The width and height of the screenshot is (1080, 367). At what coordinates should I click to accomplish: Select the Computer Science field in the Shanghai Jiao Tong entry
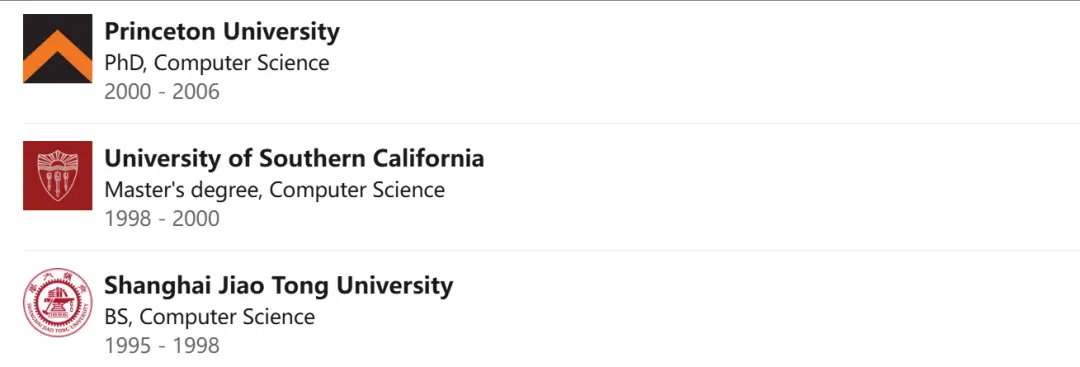point(227,317)
